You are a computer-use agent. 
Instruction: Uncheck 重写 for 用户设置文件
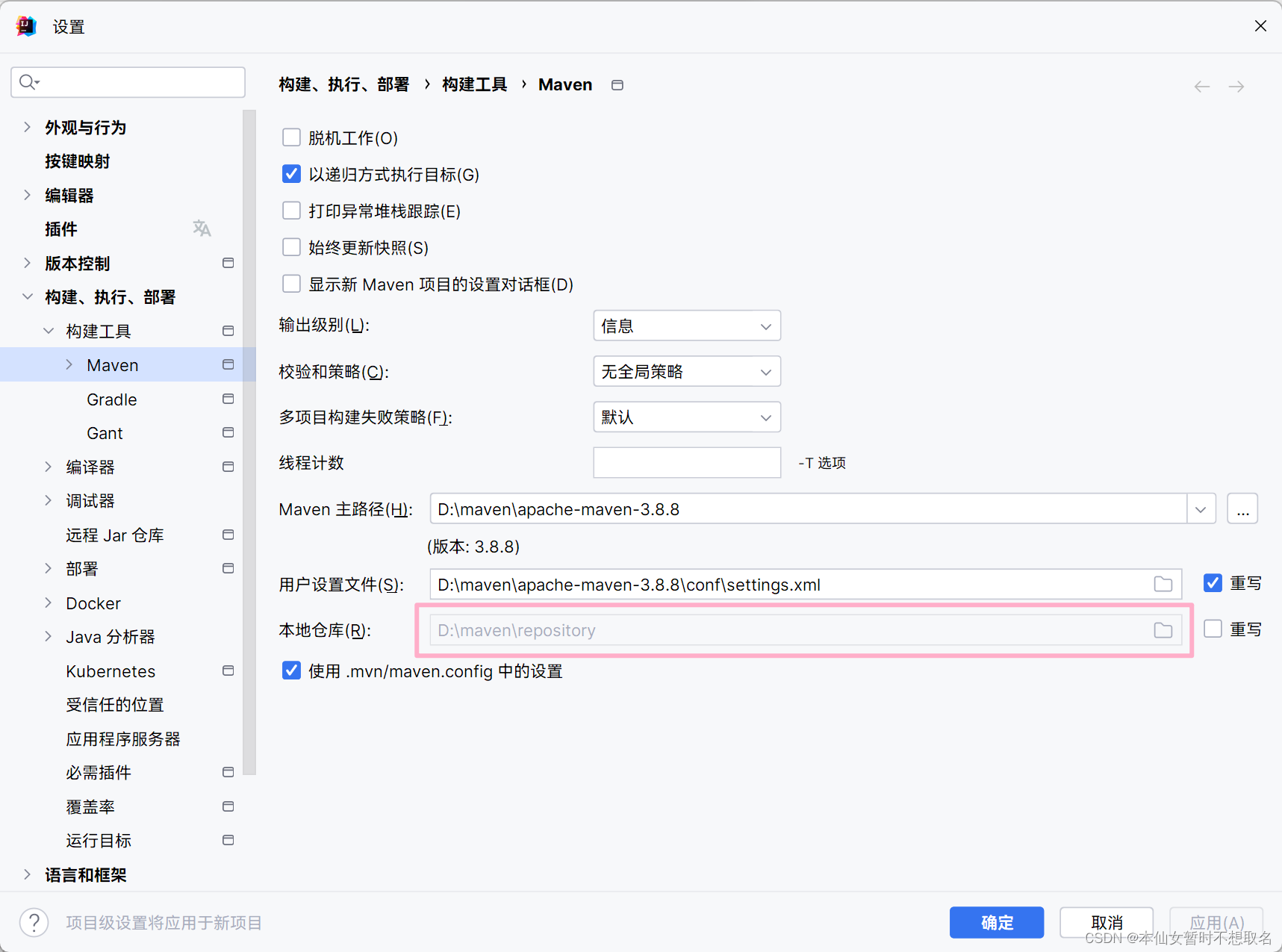[1213, 583]
